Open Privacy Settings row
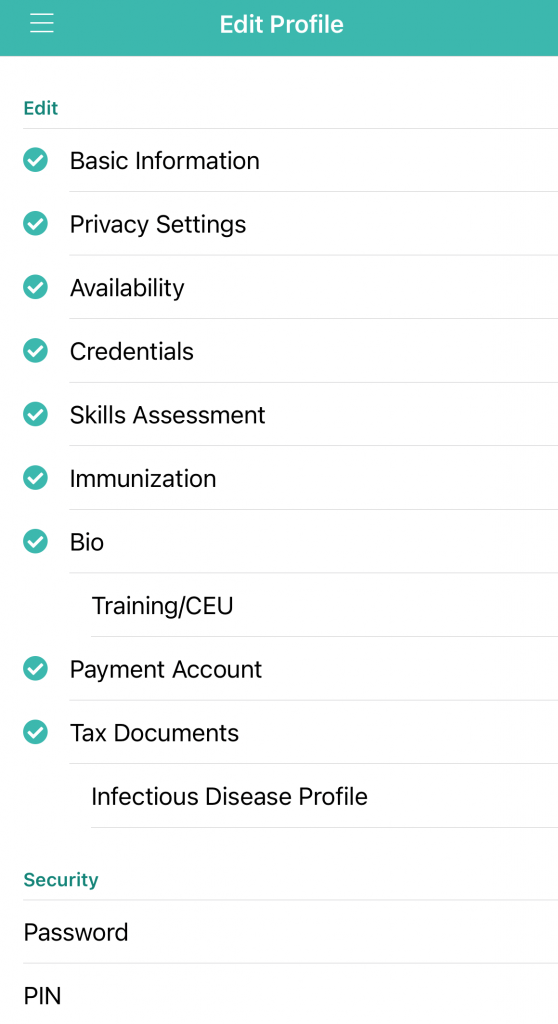The width and height of the screenshot is (558, 1024). point(279,224)
